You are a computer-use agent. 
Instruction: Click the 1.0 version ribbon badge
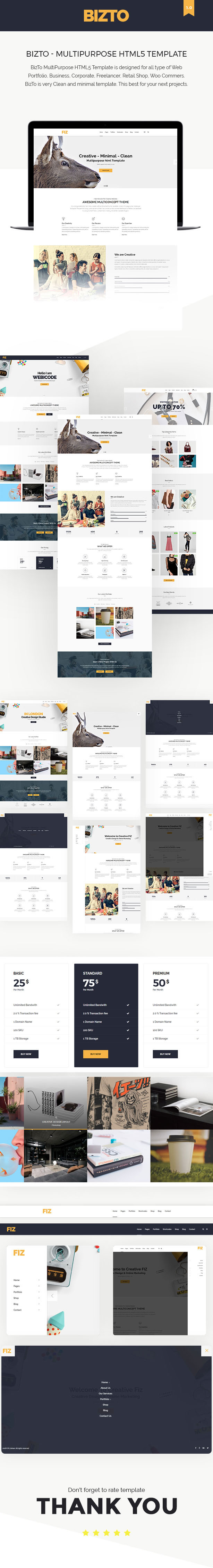[189, 7]
